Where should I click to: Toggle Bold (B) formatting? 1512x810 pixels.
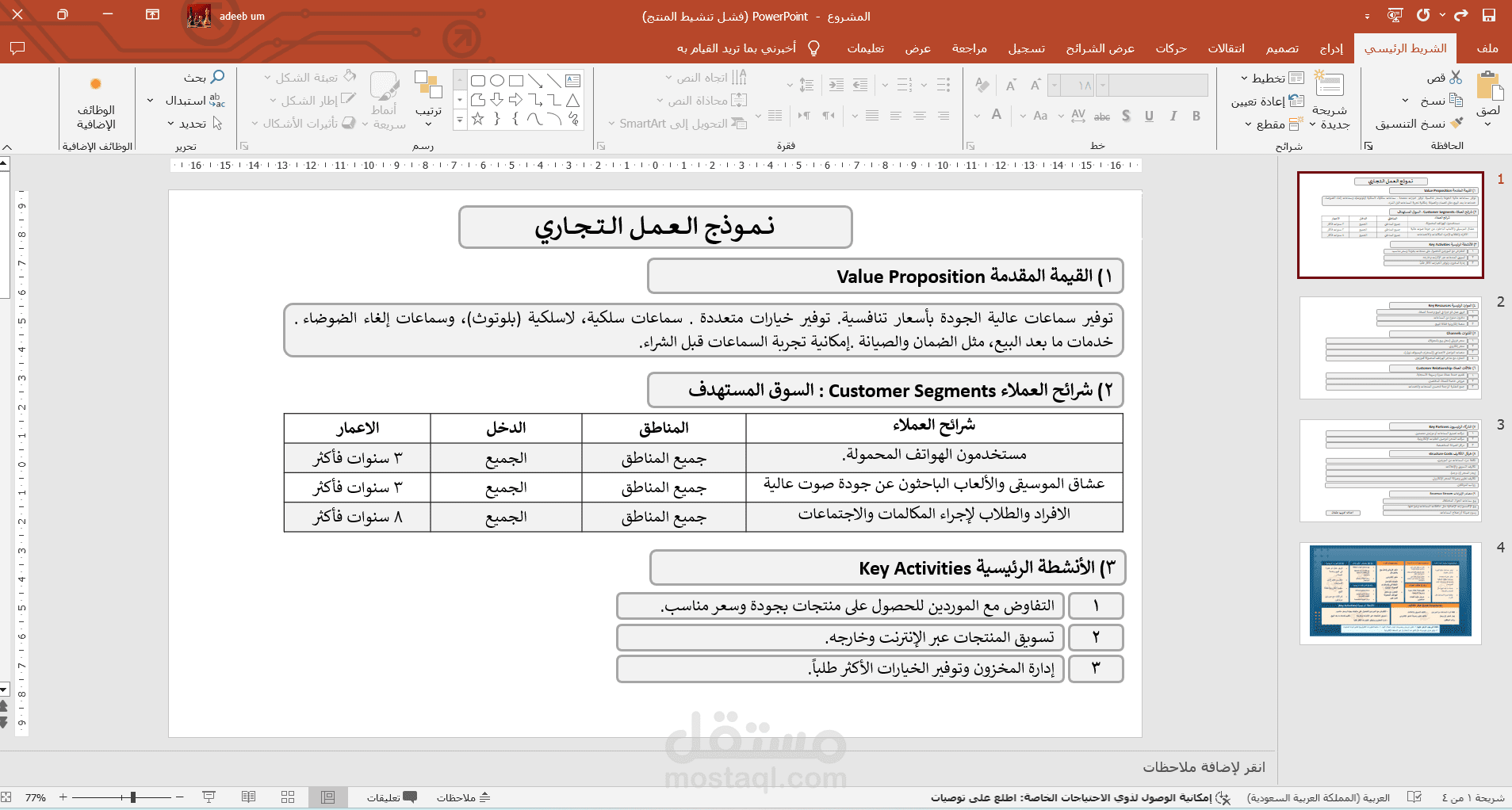click(x=1196, y=116)
